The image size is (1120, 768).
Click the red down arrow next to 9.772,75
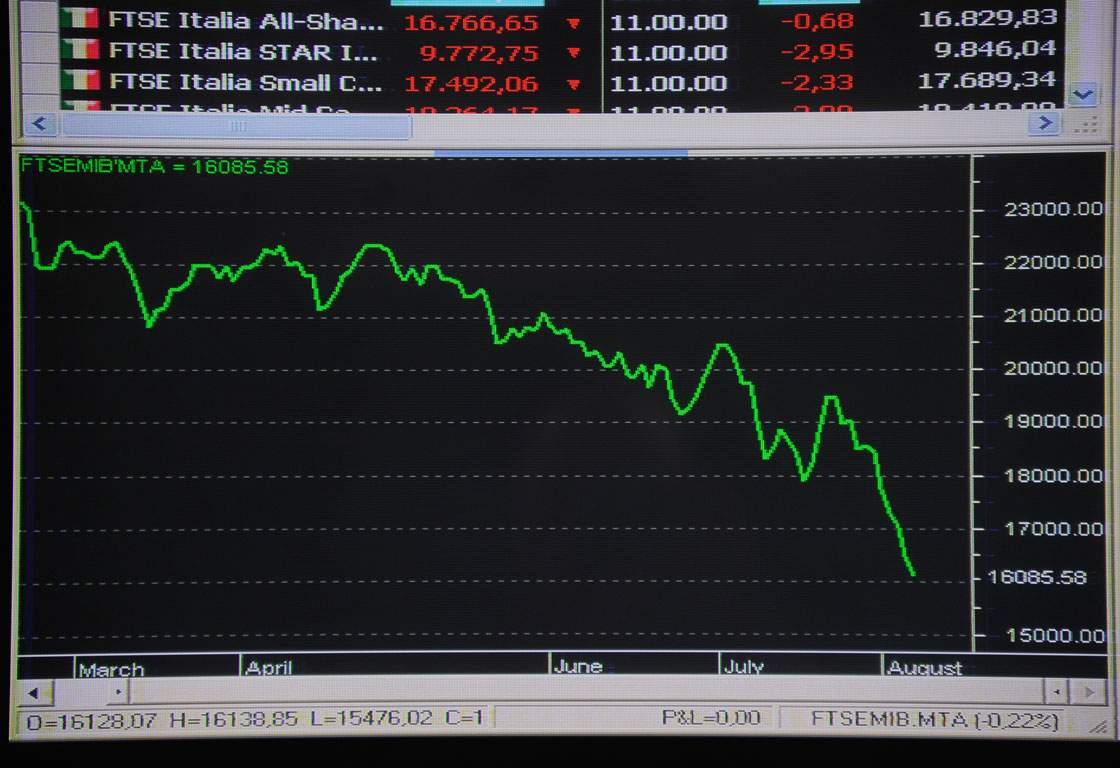[x=573, y=53]
